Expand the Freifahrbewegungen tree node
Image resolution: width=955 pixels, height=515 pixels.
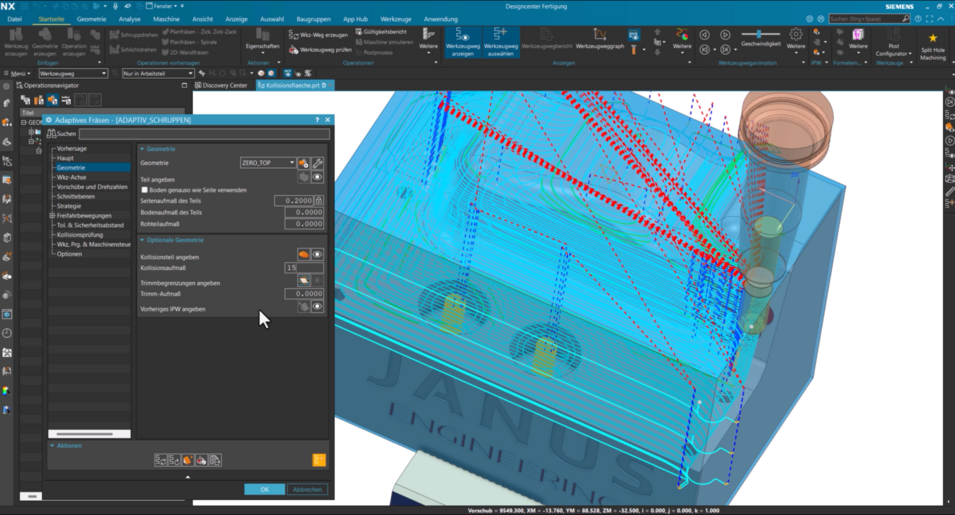tap(52, 215)
